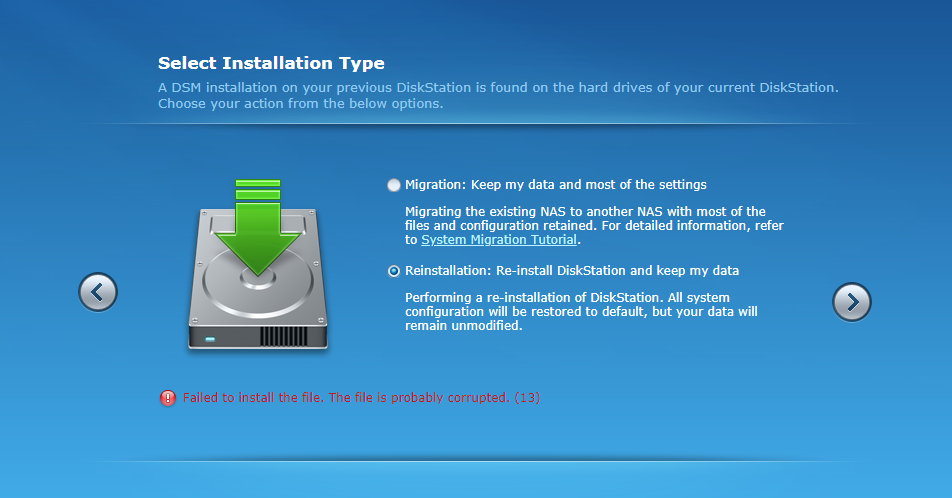Click the 'Failed to install the file' error message
Image resolution: width=952 pixels, height=498 pixels.
point(361,398)
